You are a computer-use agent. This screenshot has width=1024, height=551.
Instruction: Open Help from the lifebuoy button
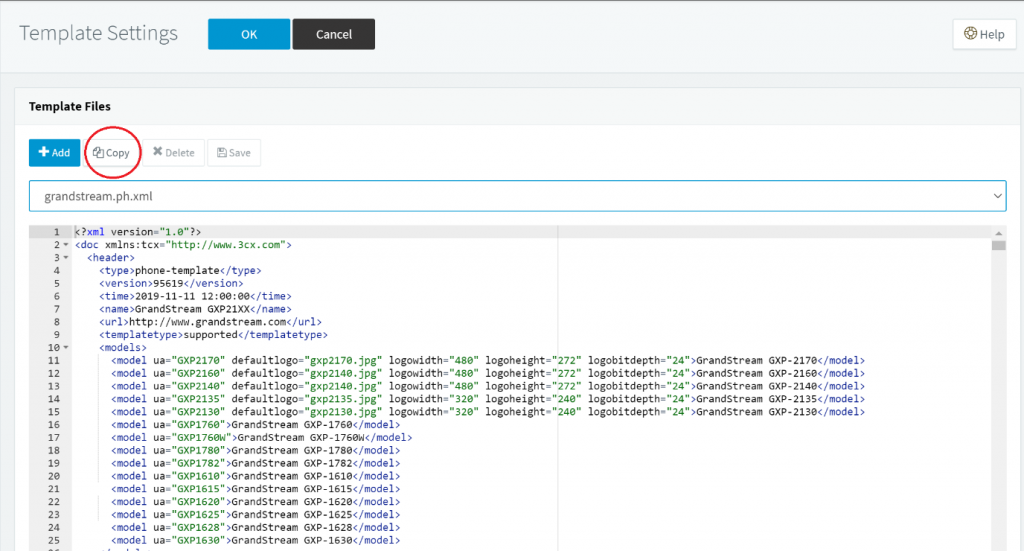click(984, 34)
